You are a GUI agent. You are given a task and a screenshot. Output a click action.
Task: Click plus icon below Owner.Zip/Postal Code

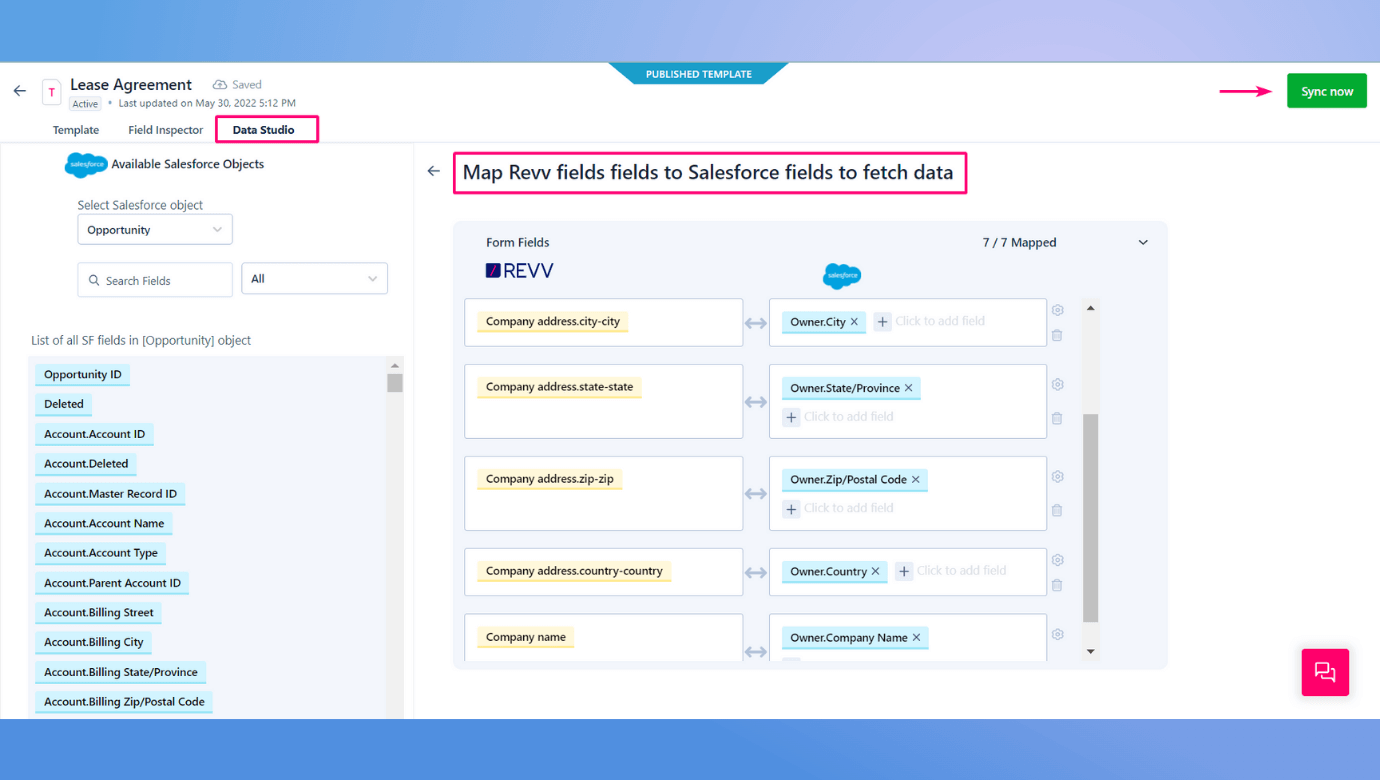[x=791, y=509]
